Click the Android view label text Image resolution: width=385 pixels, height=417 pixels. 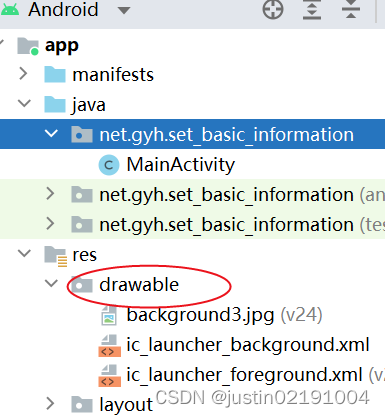[x=63, y=9]
